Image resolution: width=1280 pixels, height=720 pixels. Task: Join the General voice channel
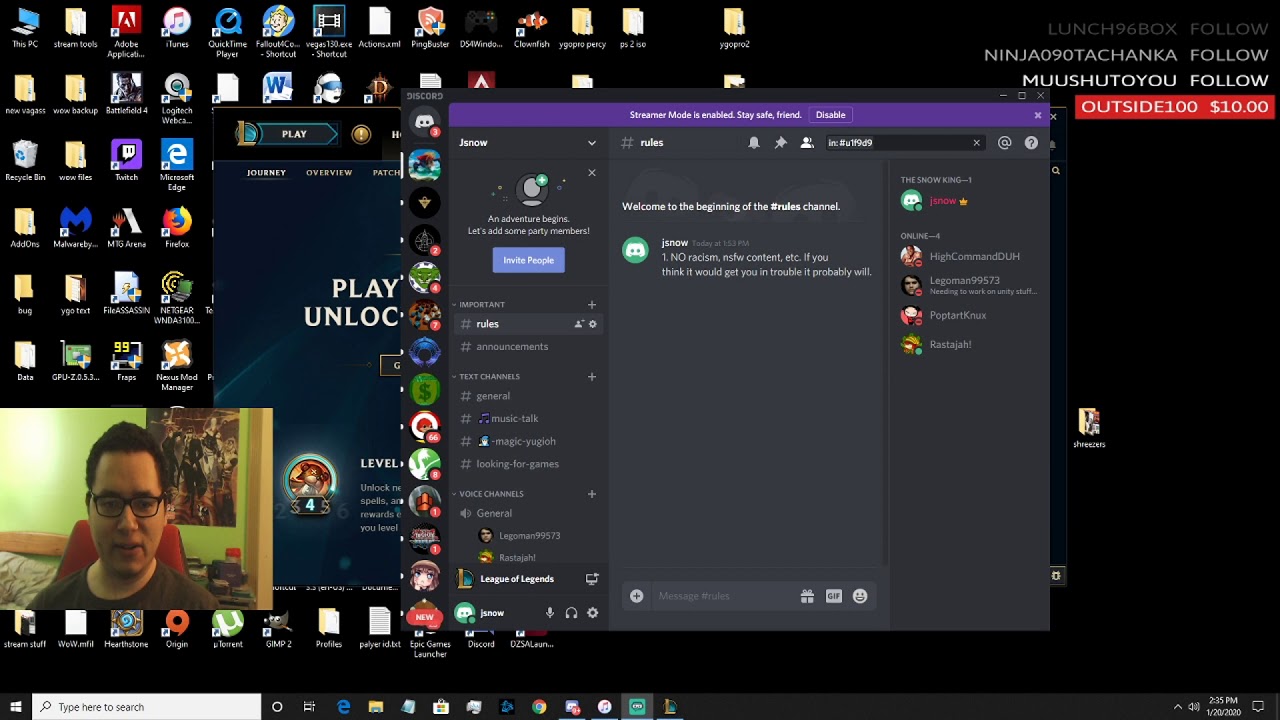tap(528, 514)
